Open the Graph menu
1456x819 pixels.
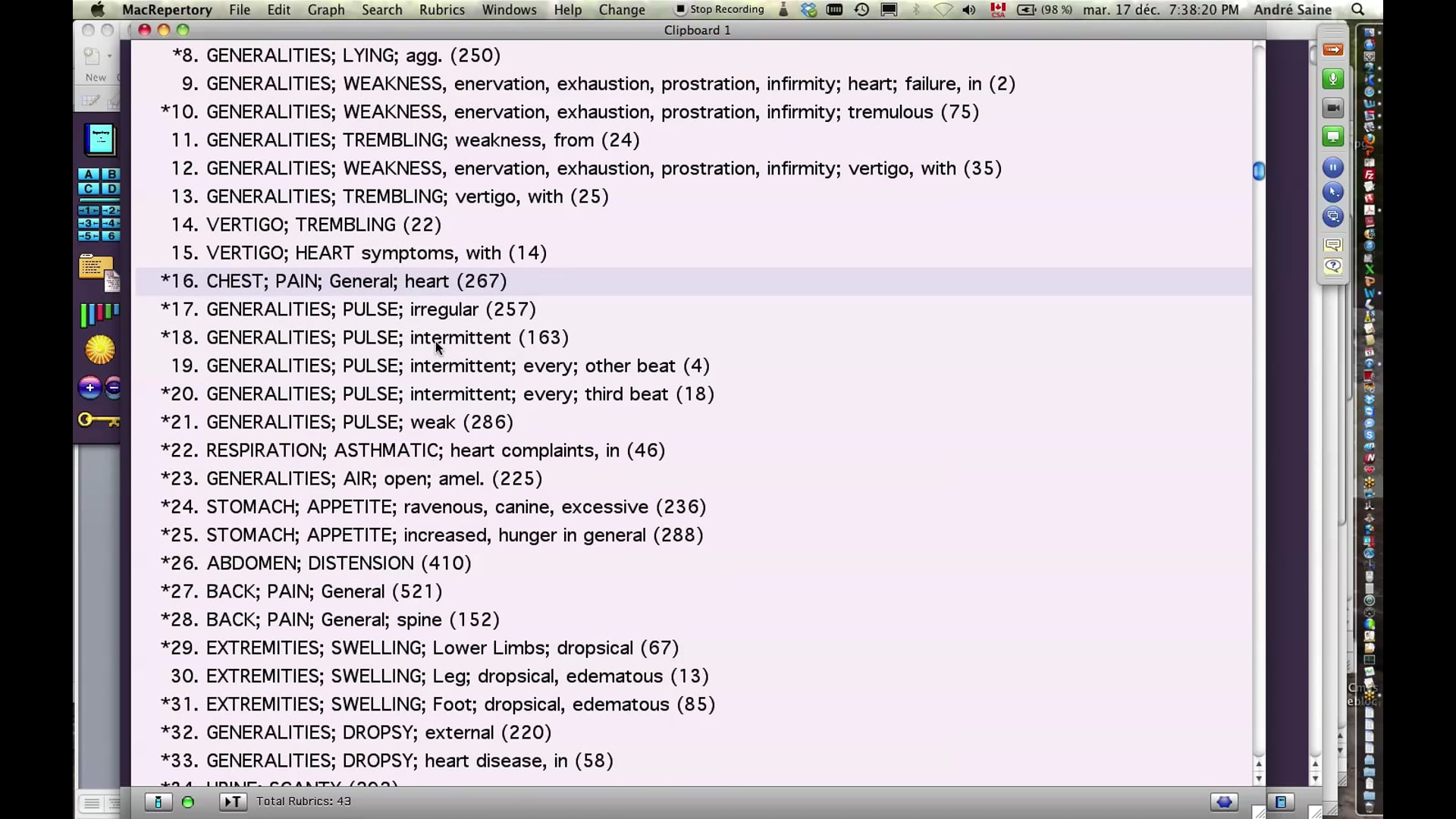click(x=325, y=10)
